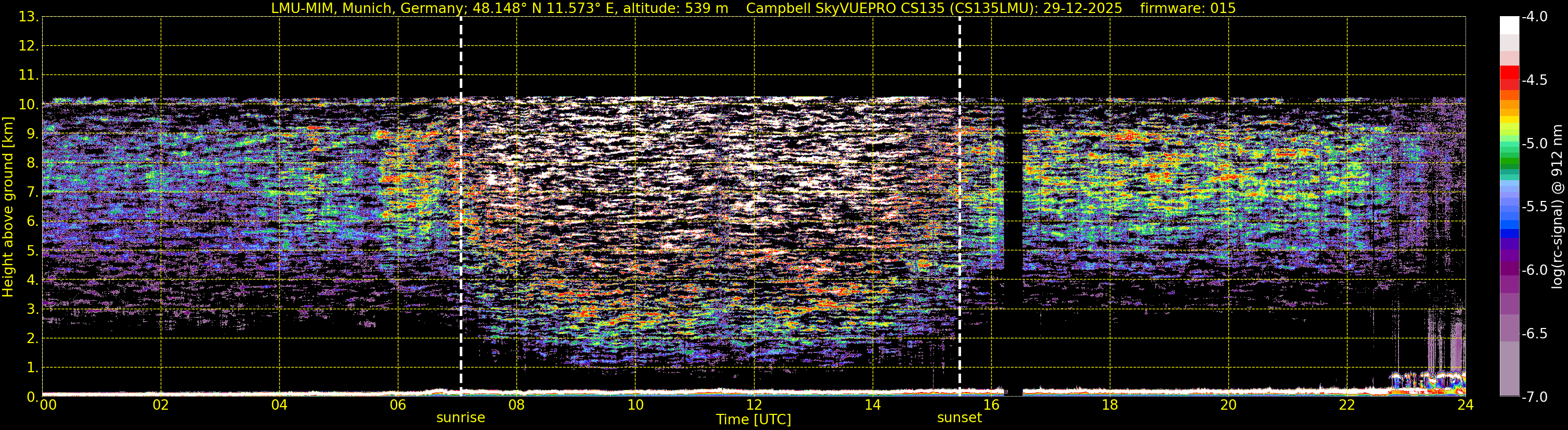The height and width of the screenshot is (430, 1568).
Task: Click the sunset dashed vertical line
Action: click(x=960, y=207)
